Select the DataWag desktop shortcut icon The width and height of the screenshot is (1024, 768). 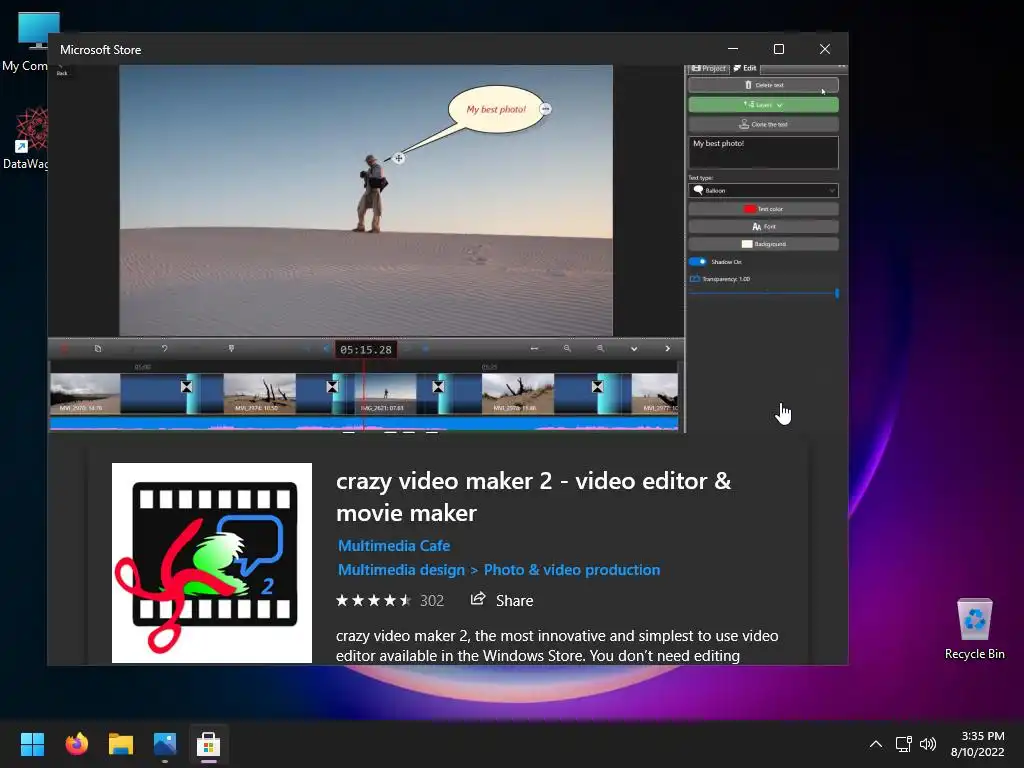pyautogui.click(x=26, y=138)
